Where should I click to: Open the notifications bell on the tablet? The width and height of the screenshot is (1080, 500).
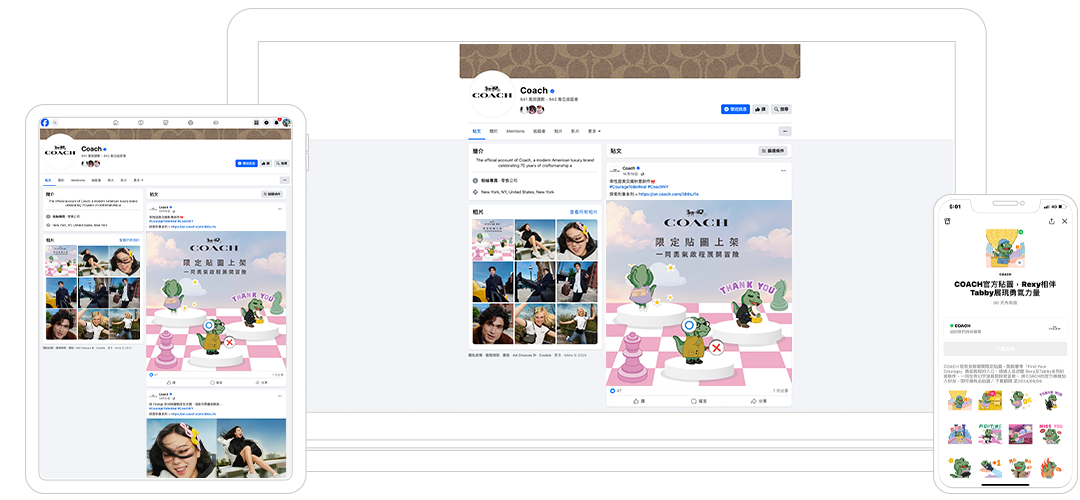[277, 123]
